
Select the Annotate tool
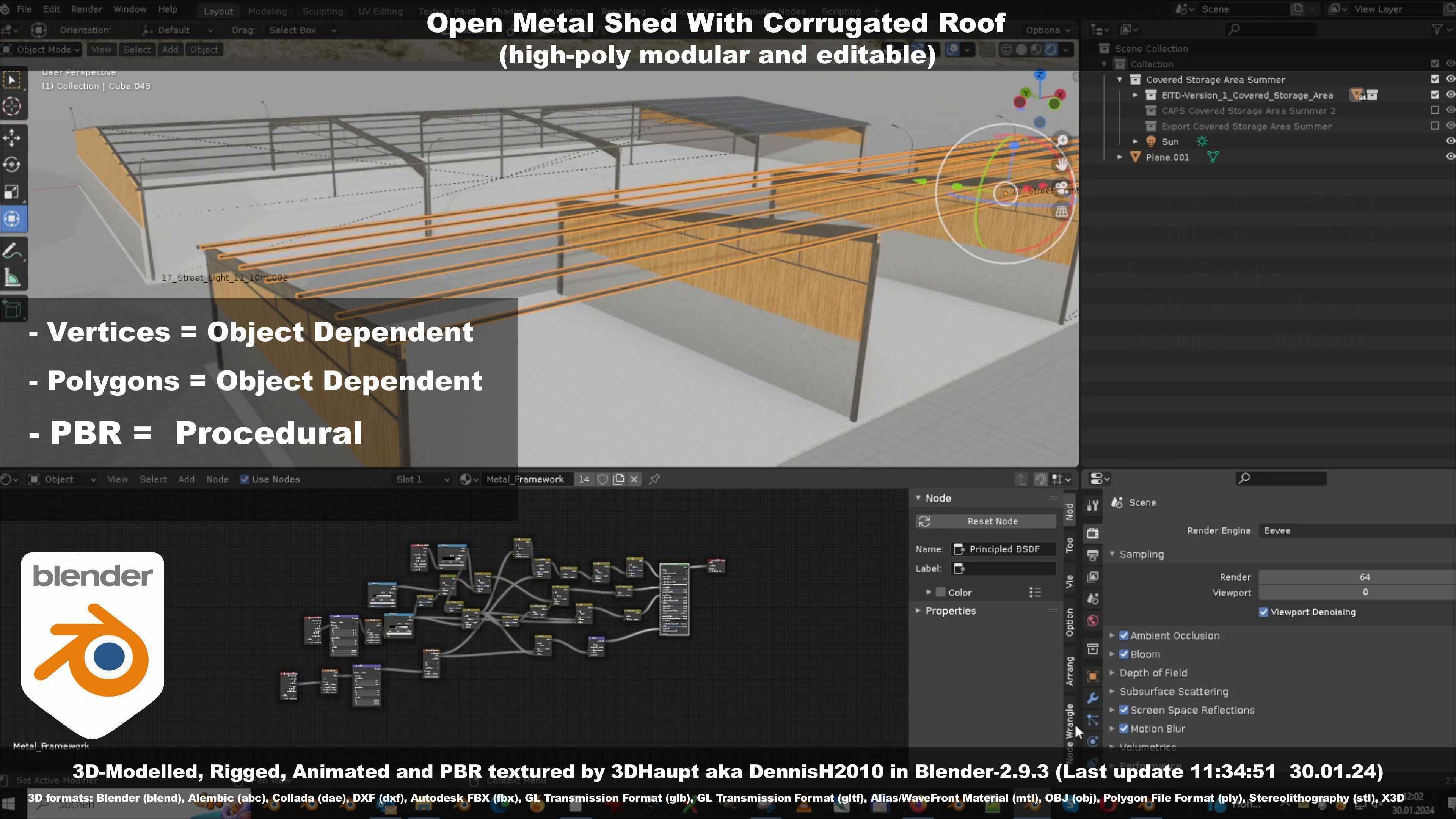[13, 250]
